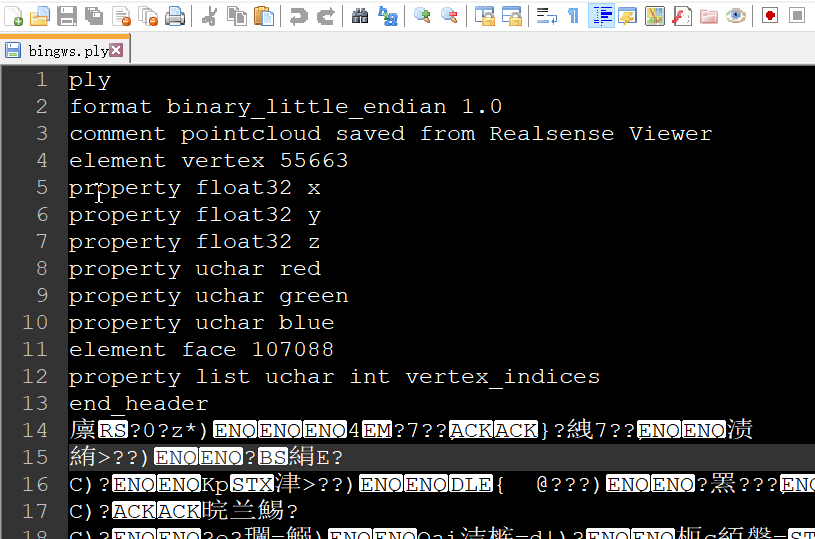815x539 pixels.
Task: Zoom in with the magnifier plus icon
Action: (x=422, y=16)
